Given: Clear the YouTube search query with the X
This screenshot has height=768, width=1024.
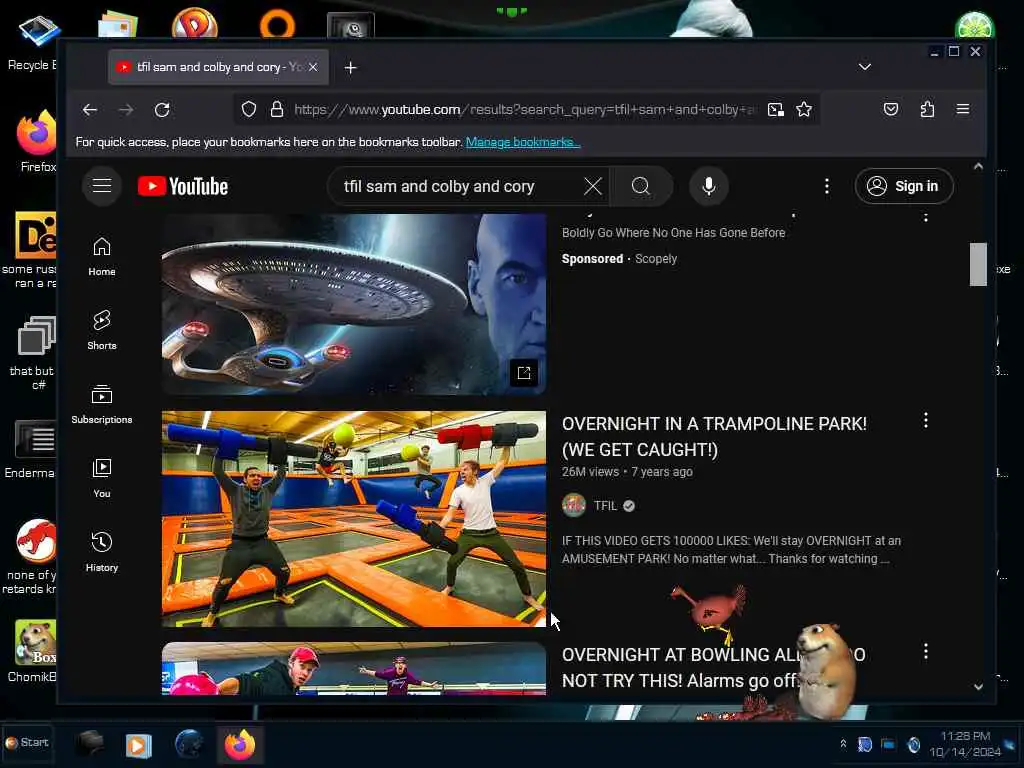Looking at the screenshot, I should [592, 186].
